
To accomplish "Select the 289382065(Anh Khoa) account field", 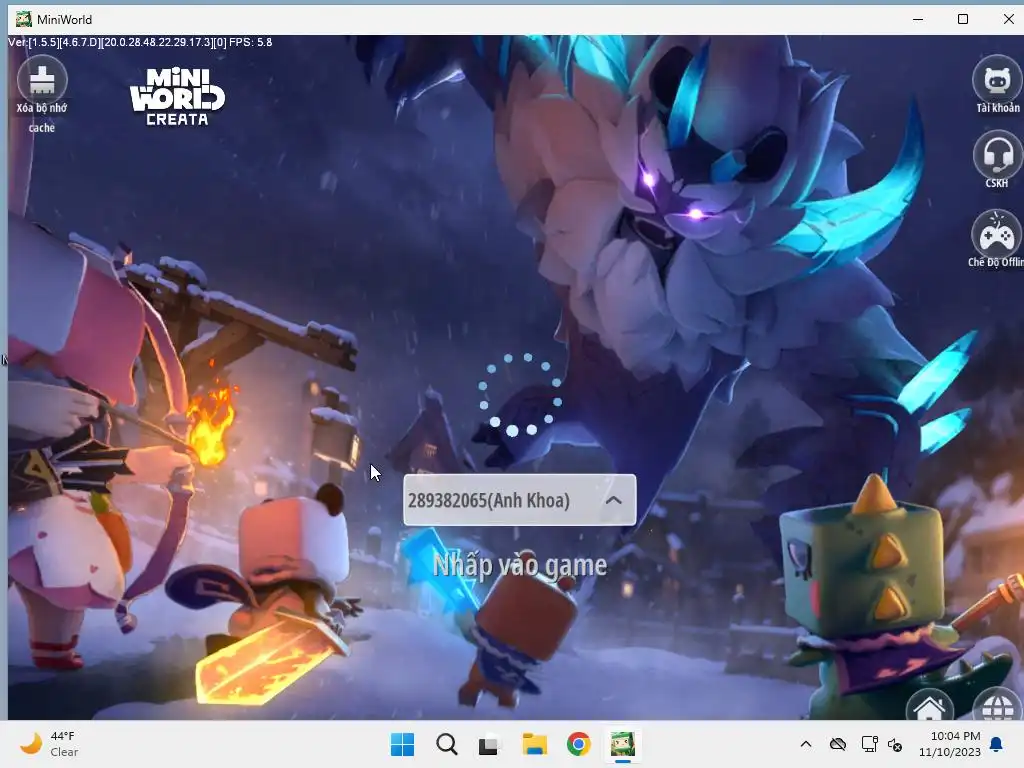I will pyautogui.click(x=520, y=500).
